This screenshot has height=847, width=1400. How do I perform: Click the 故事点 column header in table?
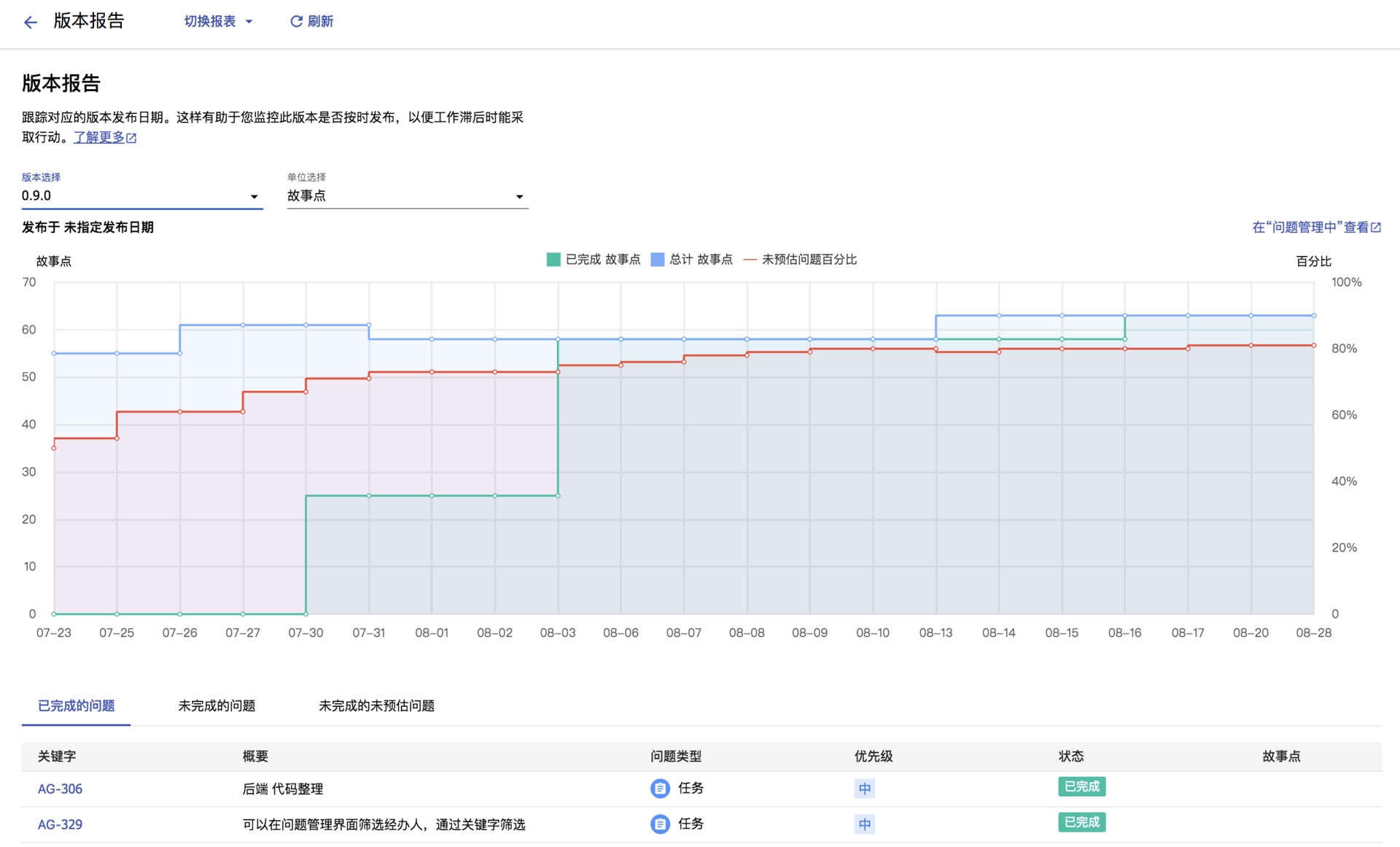coord(1281,757)
